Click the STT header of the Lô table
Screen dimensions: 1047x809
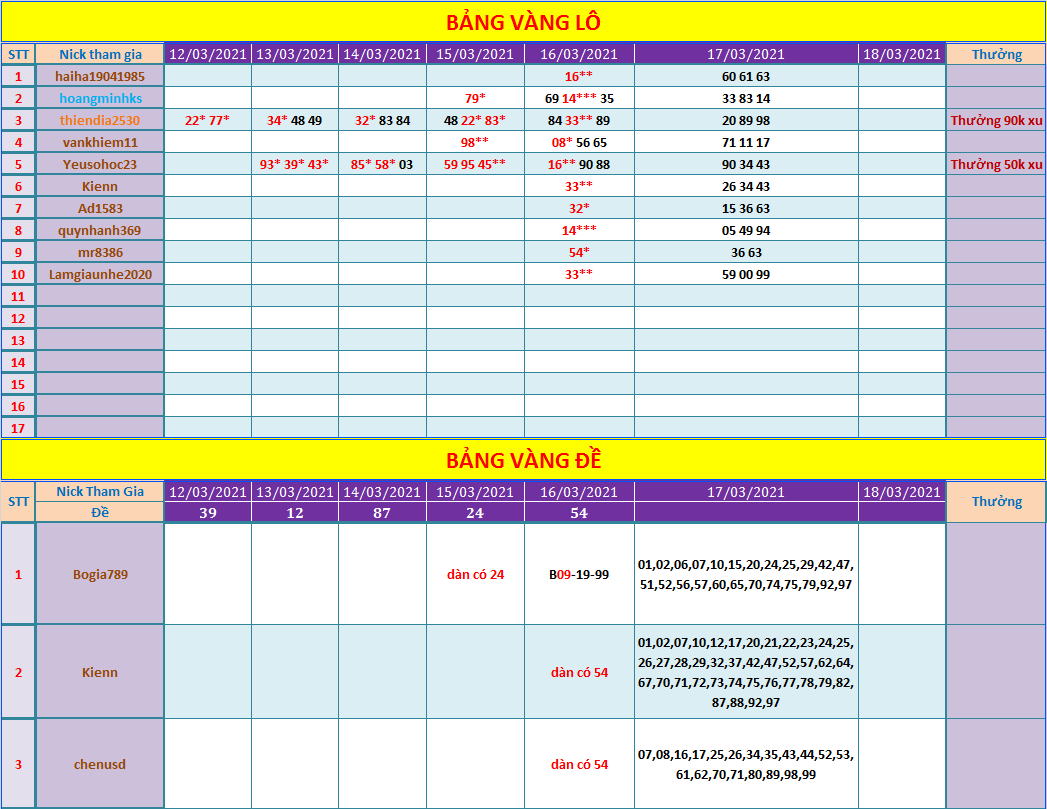(18, 54)
